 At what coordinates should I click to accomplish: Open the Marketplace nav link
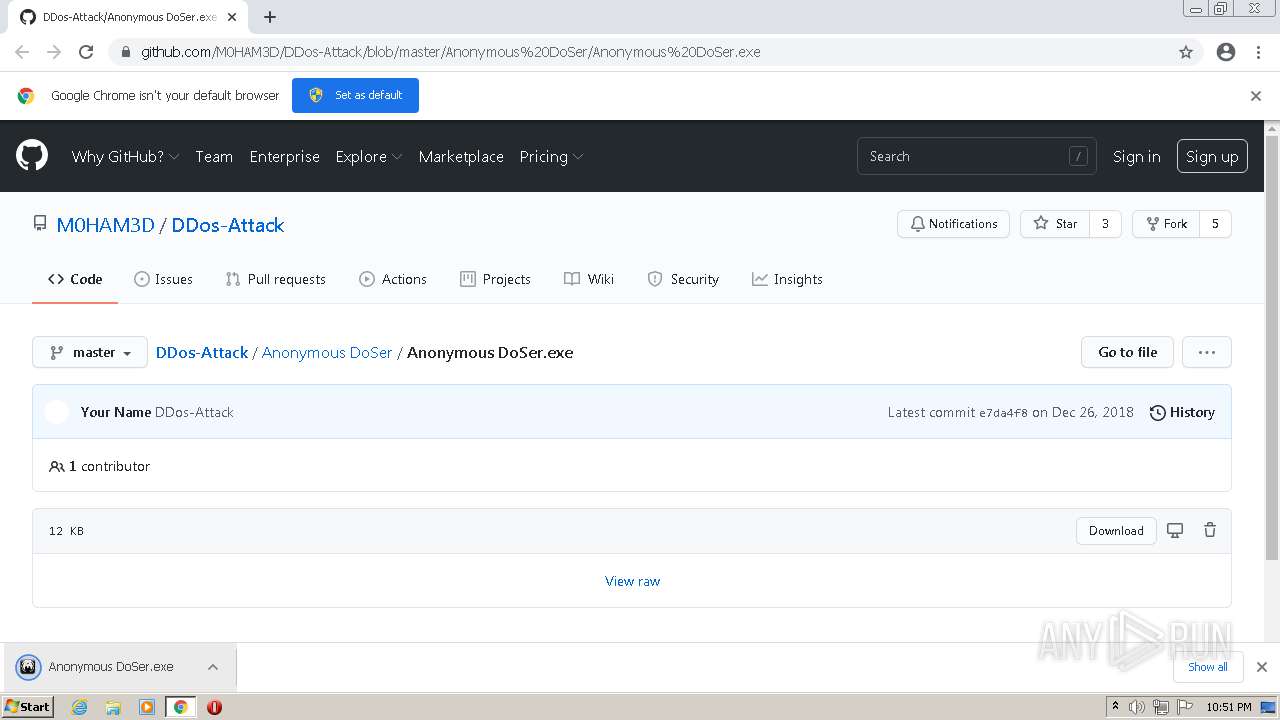pyautogui.click(x=461, y=156)
